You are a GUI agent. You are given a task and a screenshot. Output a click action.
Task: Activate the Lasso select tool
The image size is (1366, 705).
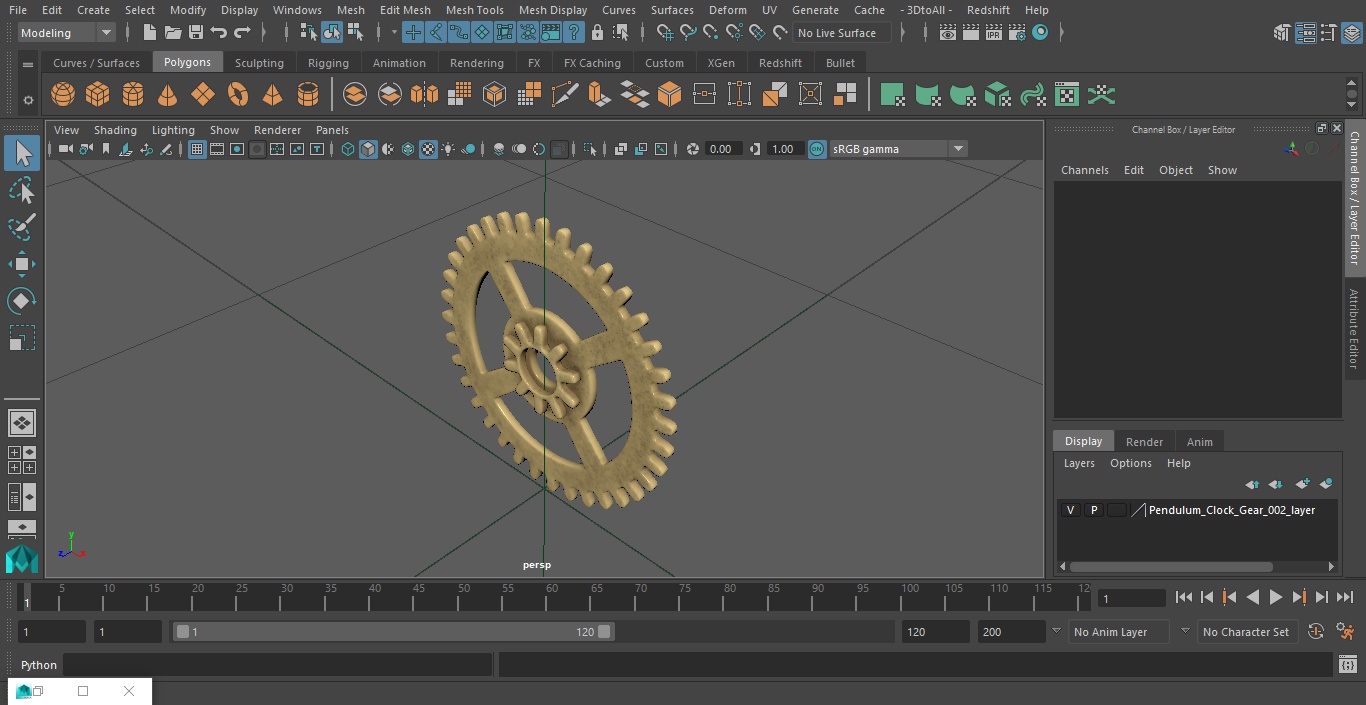22,190
